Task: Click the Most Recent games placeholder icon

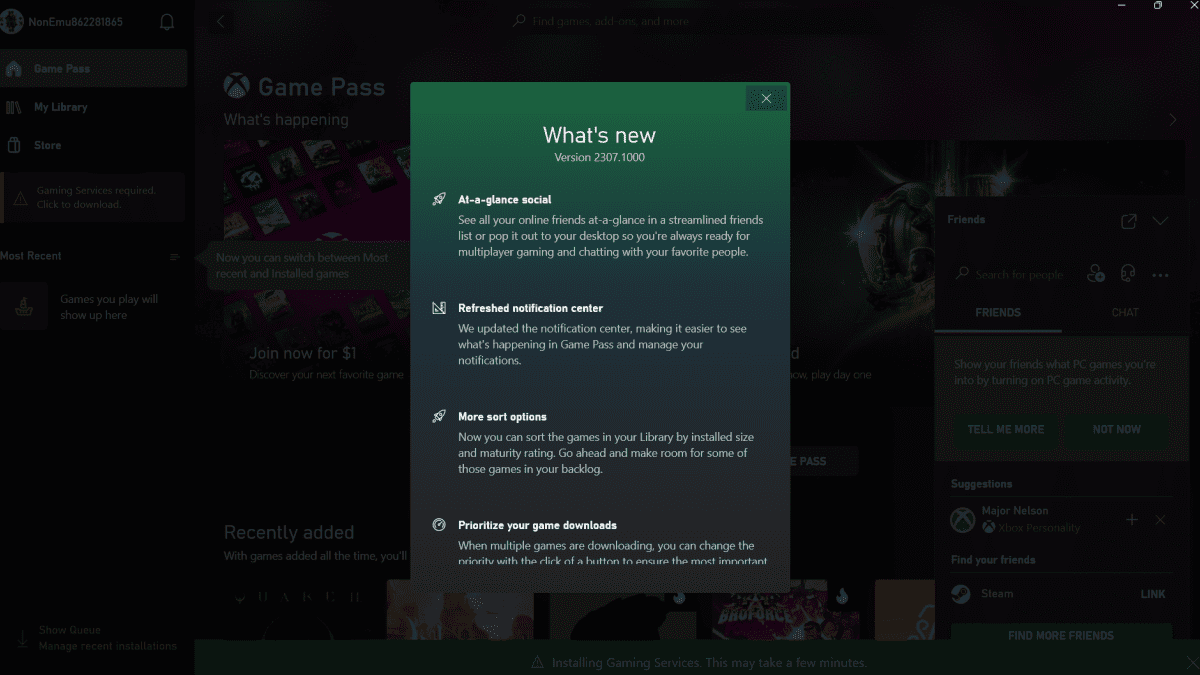Action: tap(24, 307)
